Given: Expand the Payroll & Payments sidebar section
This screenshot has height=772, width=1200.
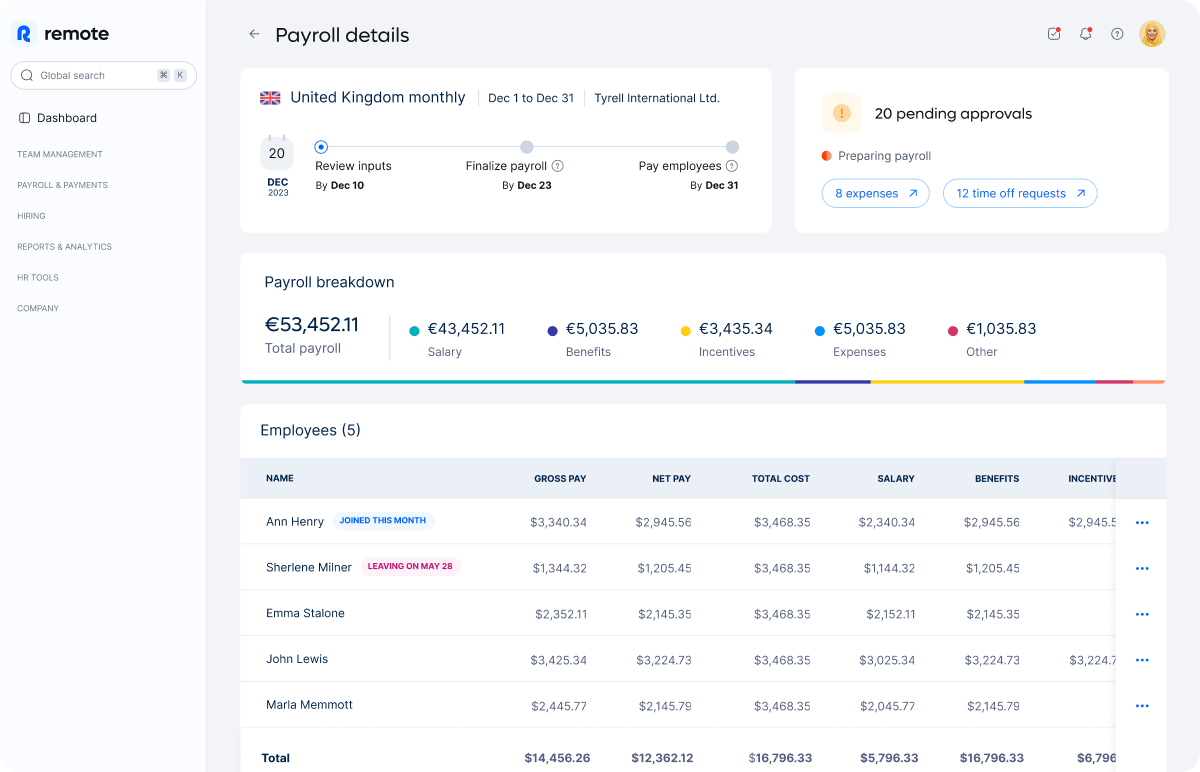Looking at the screenshot, I should point(62,185).
